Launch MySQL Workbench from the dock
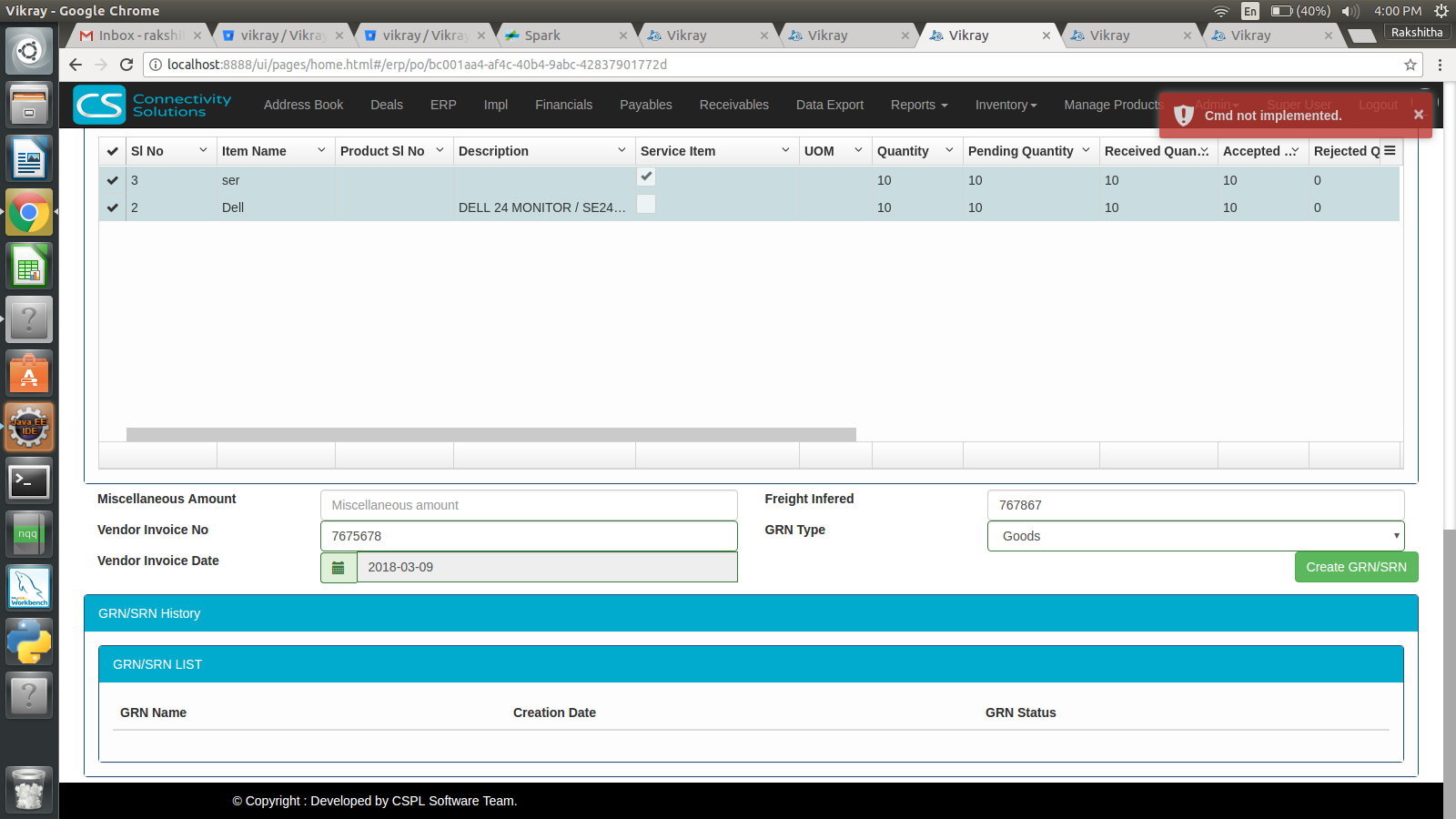 (x=29, y=588)
